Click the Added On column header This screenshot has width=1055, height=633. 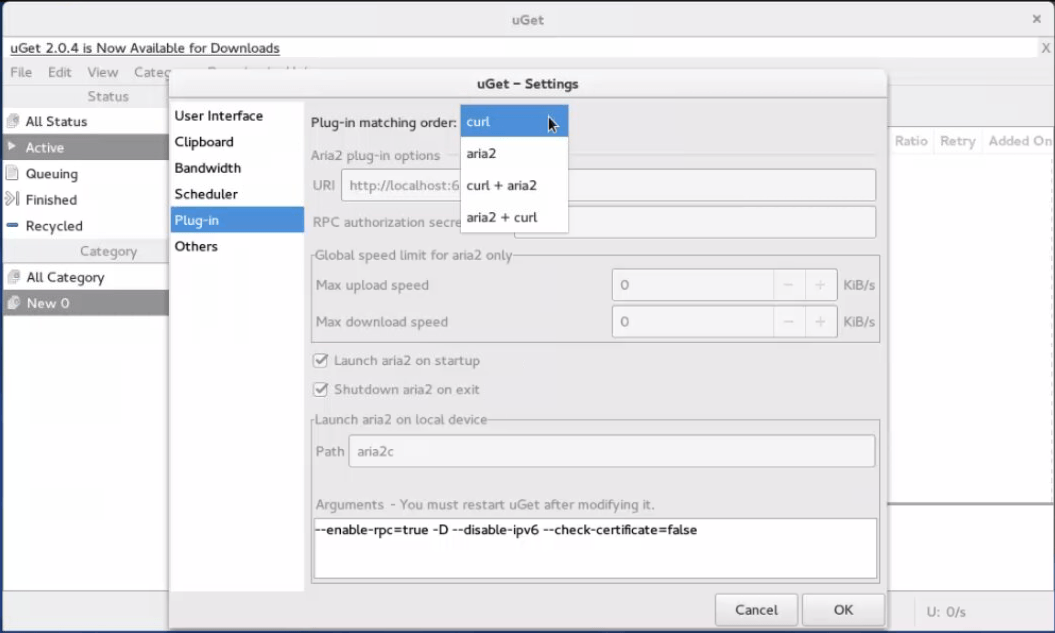point(1019,141)
